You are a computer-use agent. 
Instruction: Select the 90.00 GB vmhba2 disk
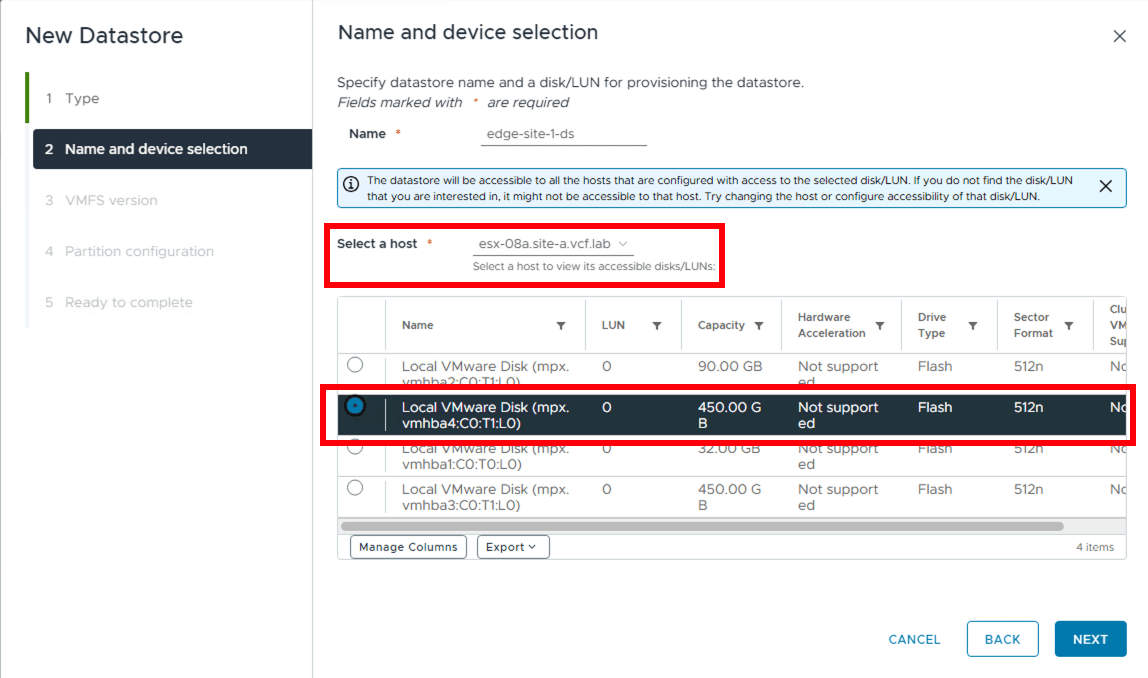pyautogui.click(x=355, y=365)
